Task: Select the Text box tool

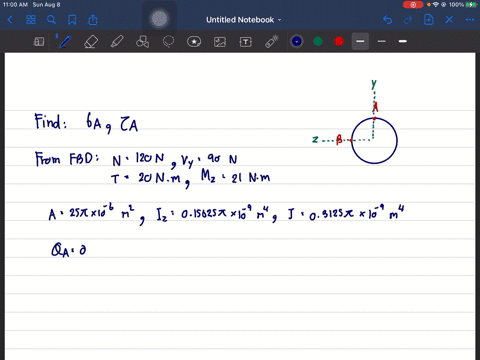Action: click(246, 42)
